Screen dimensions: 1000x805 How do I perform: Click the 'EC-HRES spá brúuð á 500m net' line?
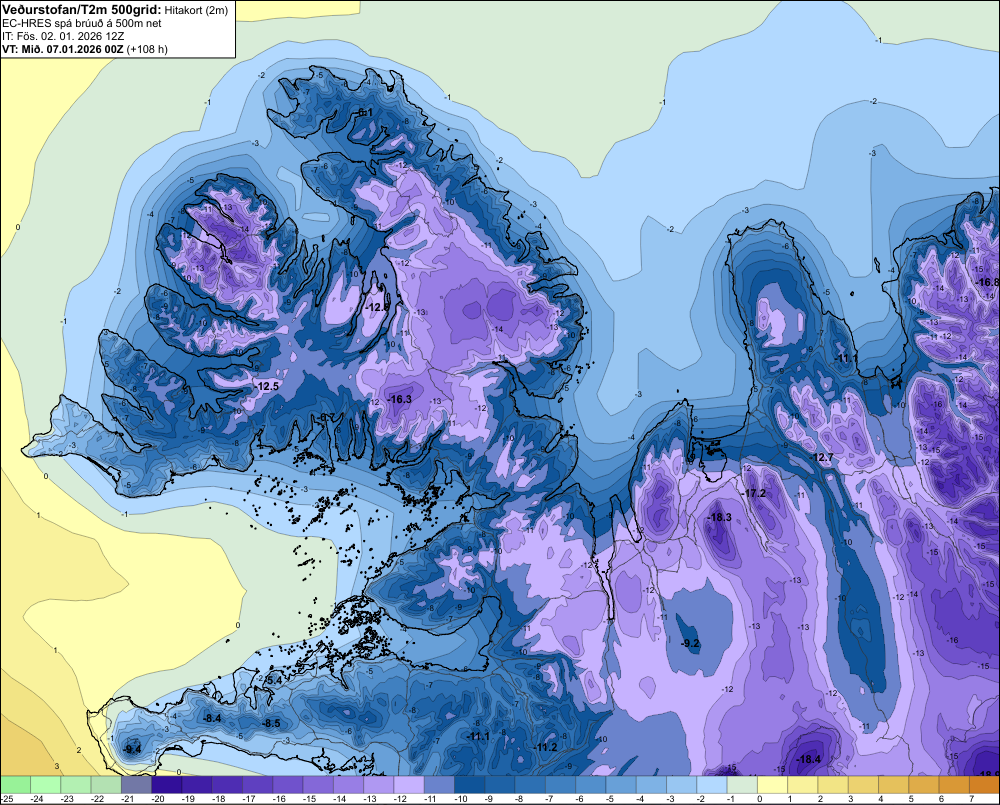(82, 23)
